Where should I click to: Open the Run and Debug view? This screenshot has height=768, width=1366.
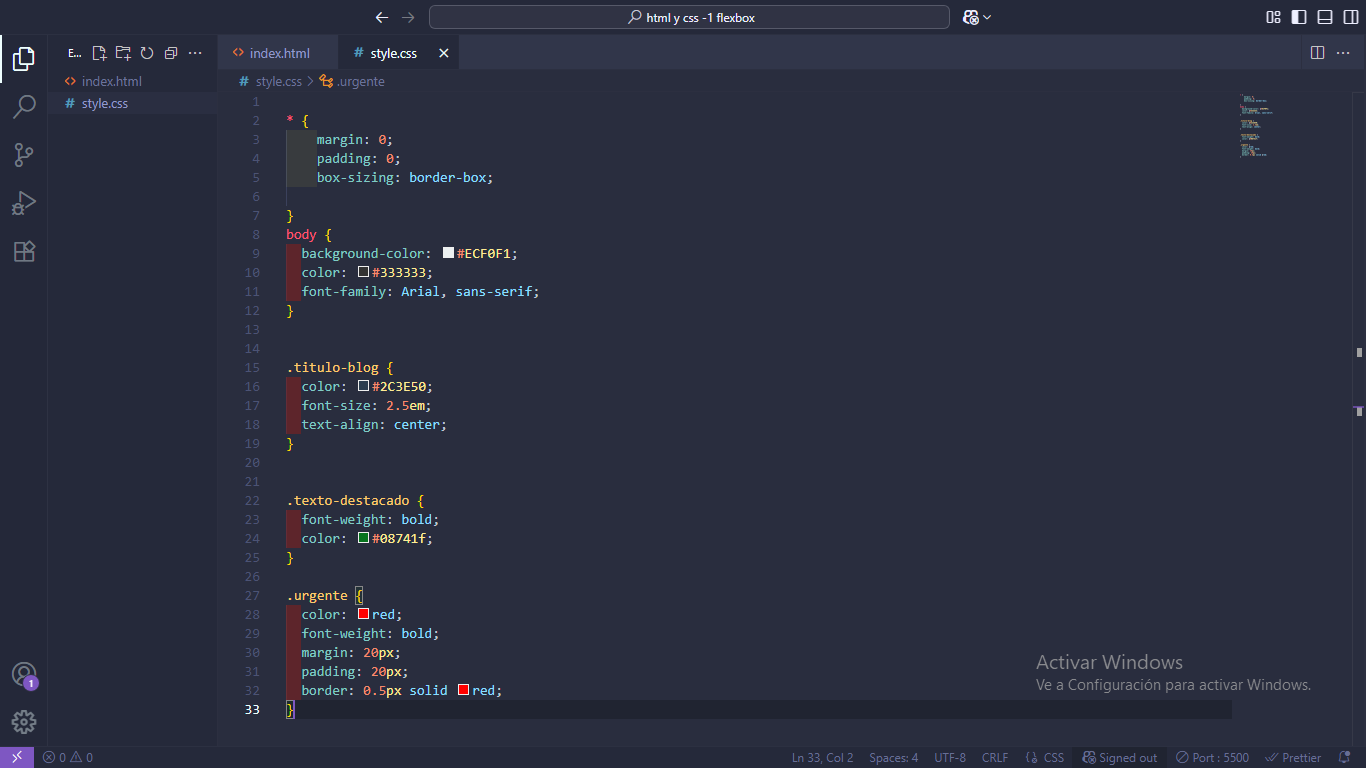(x=24, y=203)
